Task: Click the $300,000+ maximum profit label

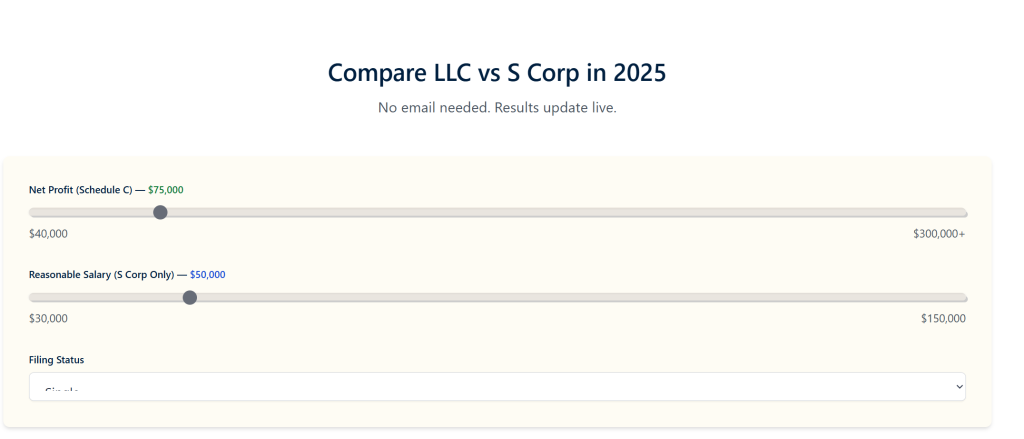Action: pos(939,234)
